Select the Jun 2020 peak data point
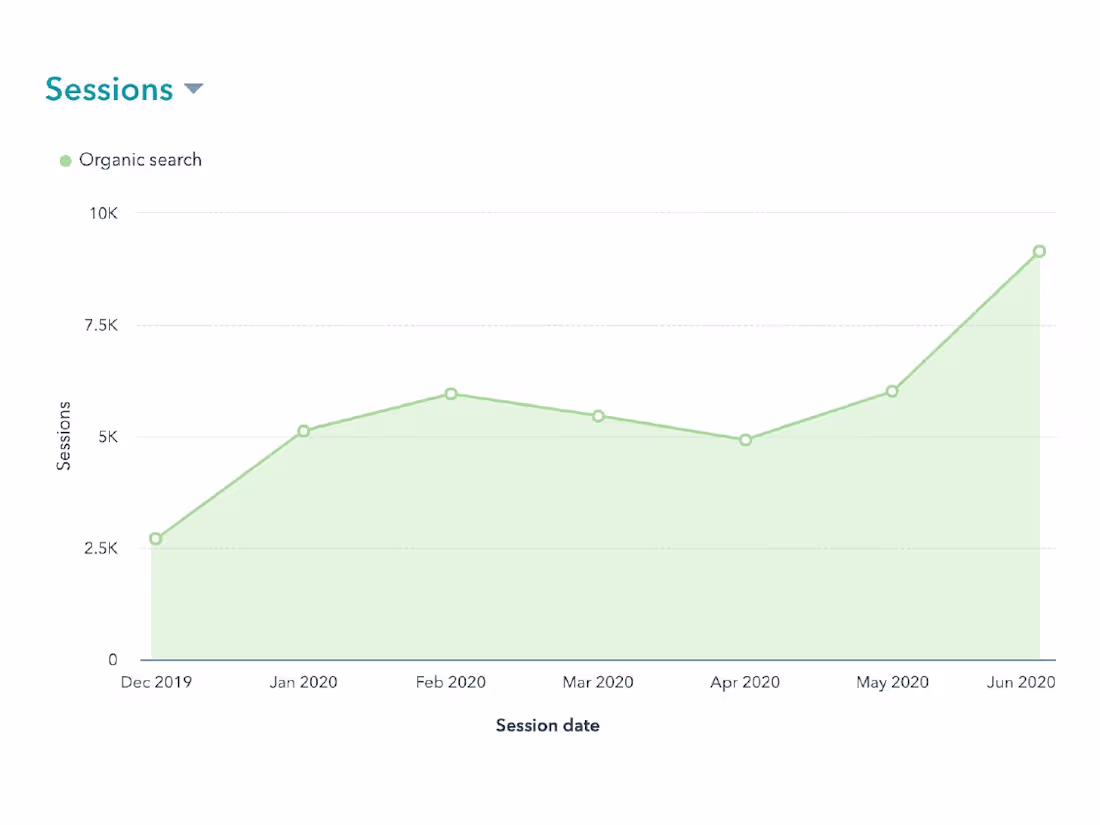The height and width of the screenshot is (825, 1100). [x=1038, y=250]
